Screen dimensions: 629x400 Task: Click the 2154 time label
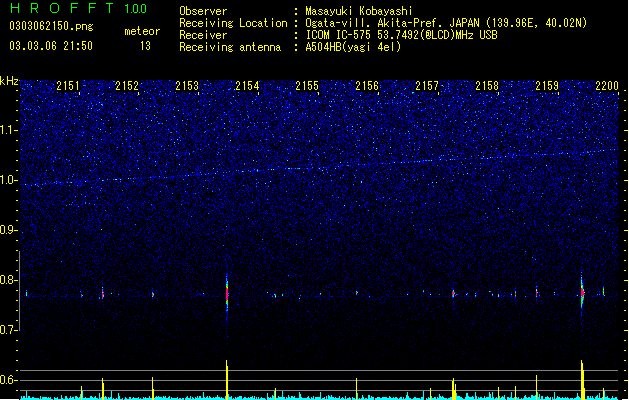click(247, 86)
